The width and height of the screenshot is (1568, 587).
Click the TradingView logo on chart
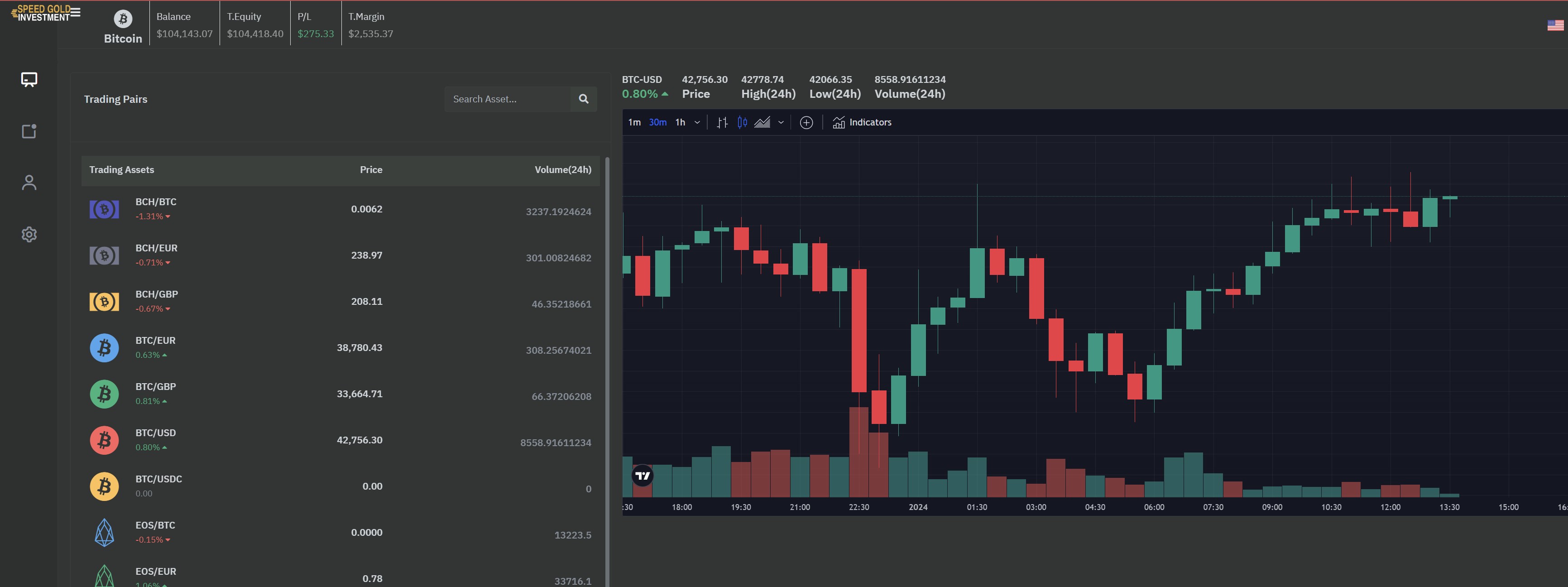point(642,476)
